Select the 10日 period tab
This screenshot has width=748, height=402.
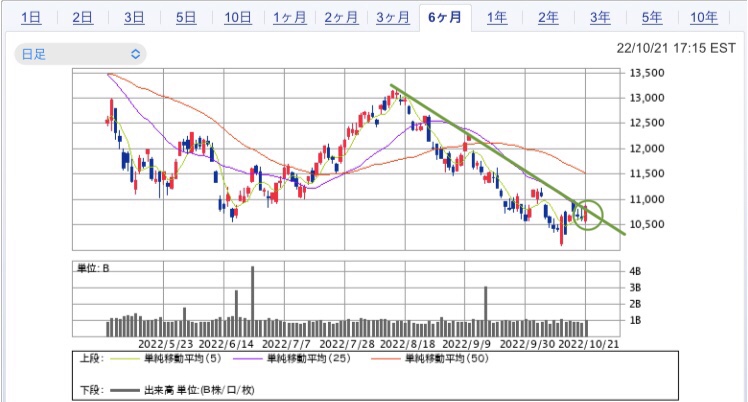pyautogui.click(x=238, y=18)
